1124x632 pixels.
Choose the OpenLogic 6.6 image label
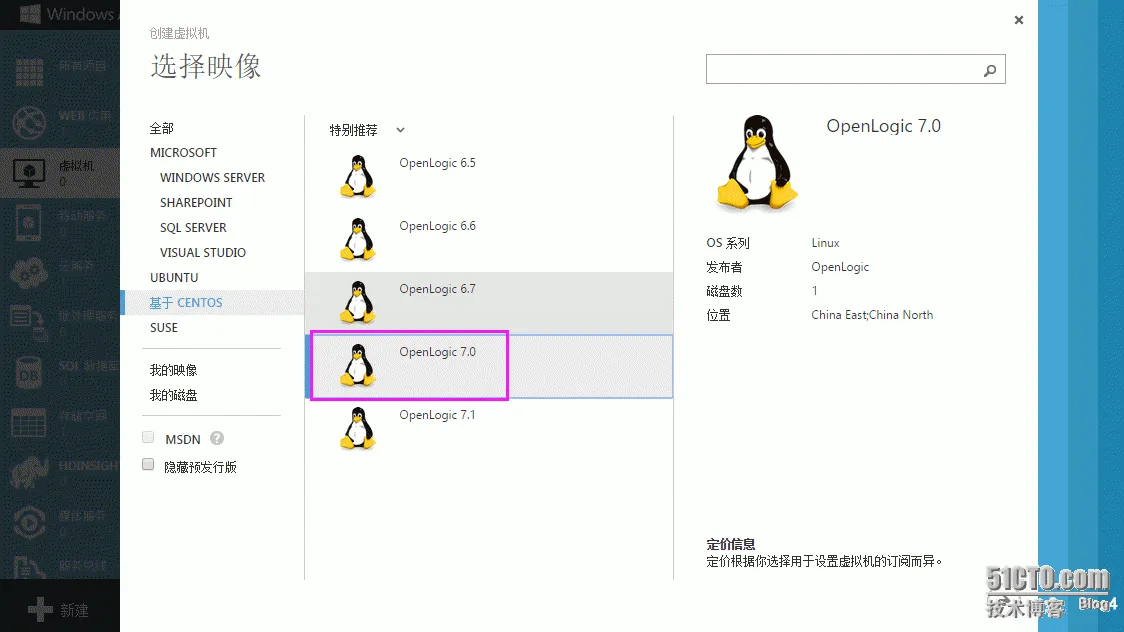(437, 226)
